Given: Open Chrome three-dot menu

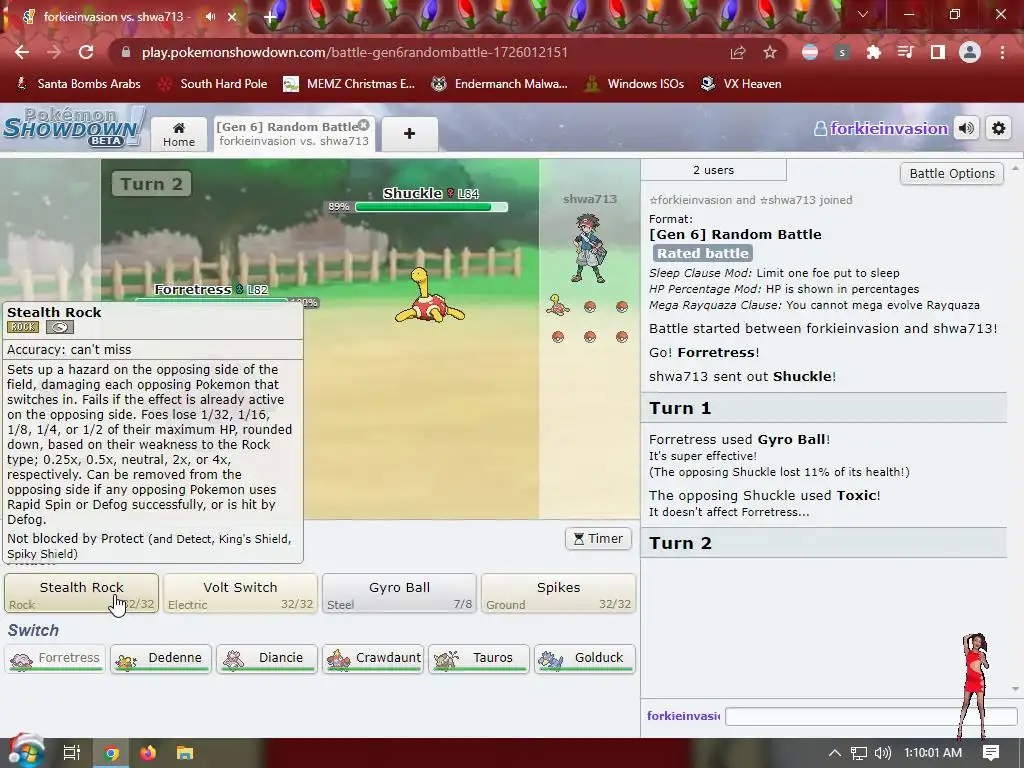Looking at the screenshot, I should (x=1002, y=52).
